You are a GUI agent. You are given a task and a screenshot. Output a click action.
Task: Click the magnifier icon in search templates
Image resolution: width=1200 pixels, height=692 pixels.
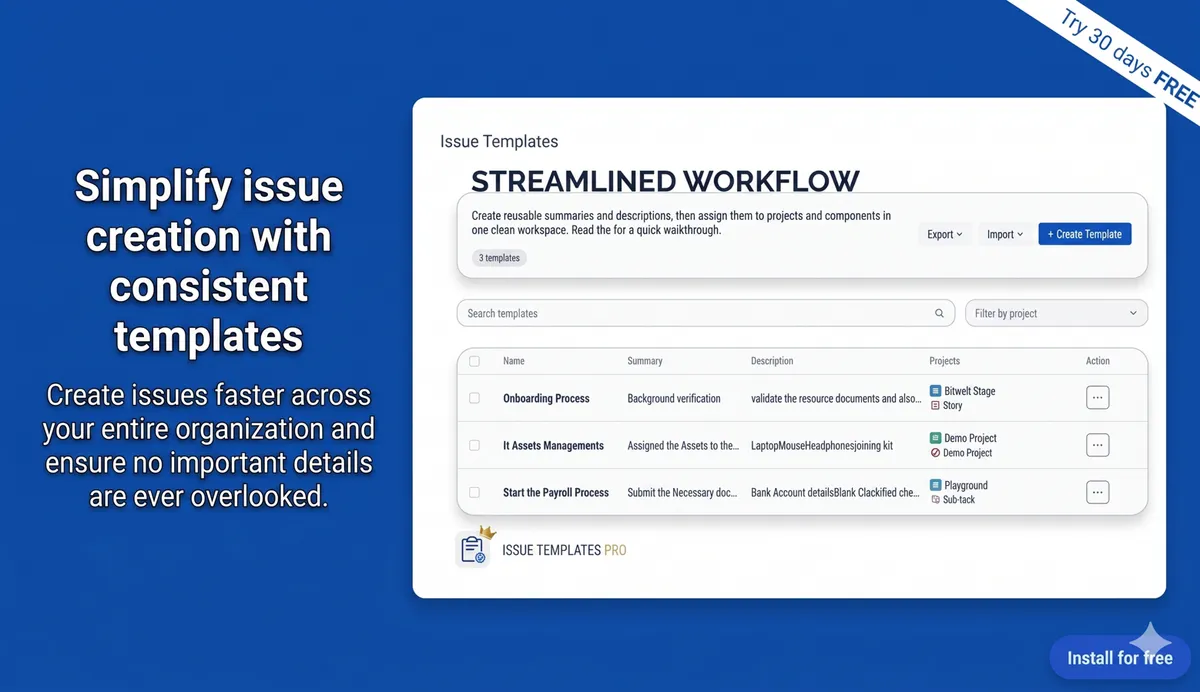point(939,313)
